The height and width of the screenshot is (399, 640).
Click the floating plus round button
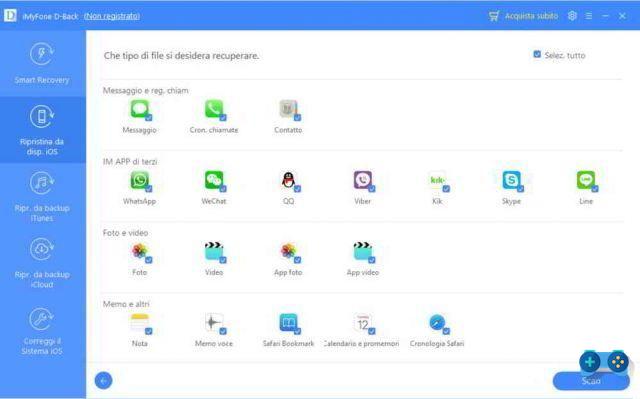tap(589, 361)
